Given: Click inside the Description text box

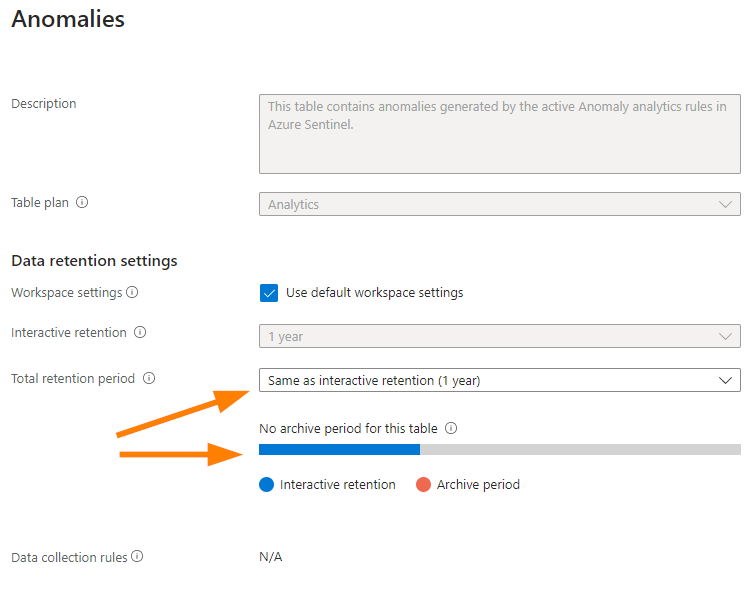Looking at the screenshot, I should click(x=499, y=134).
